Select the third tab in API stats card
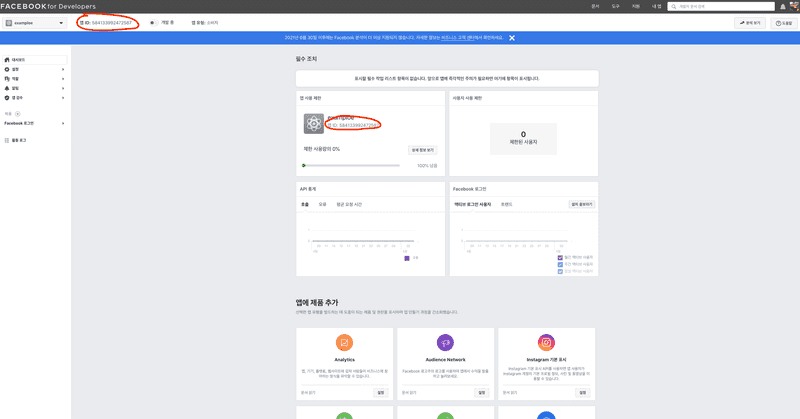The width and height of the screenshot is (800, 419). click(x=349, y=204)
